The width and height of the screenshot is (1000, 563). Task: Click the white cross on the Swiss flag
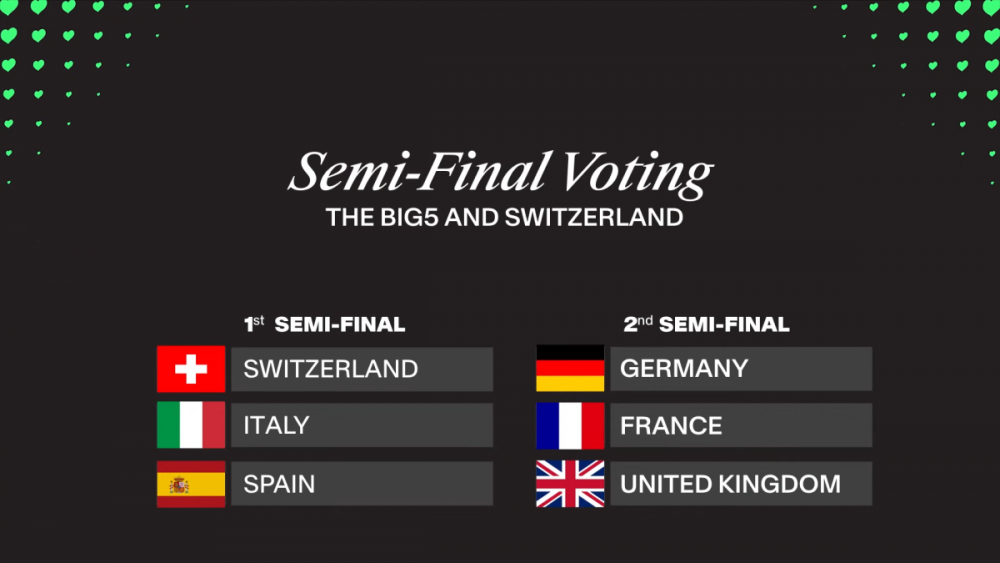click(x=190, y=369)
